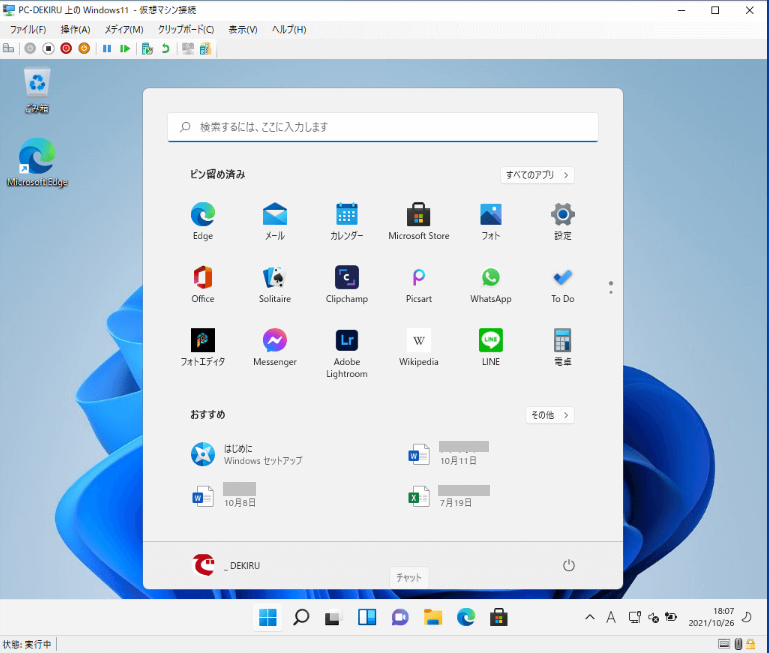Screen dimensions: 769x653
Task: Open the ヘルプ(H) menu
Action: 289,29
